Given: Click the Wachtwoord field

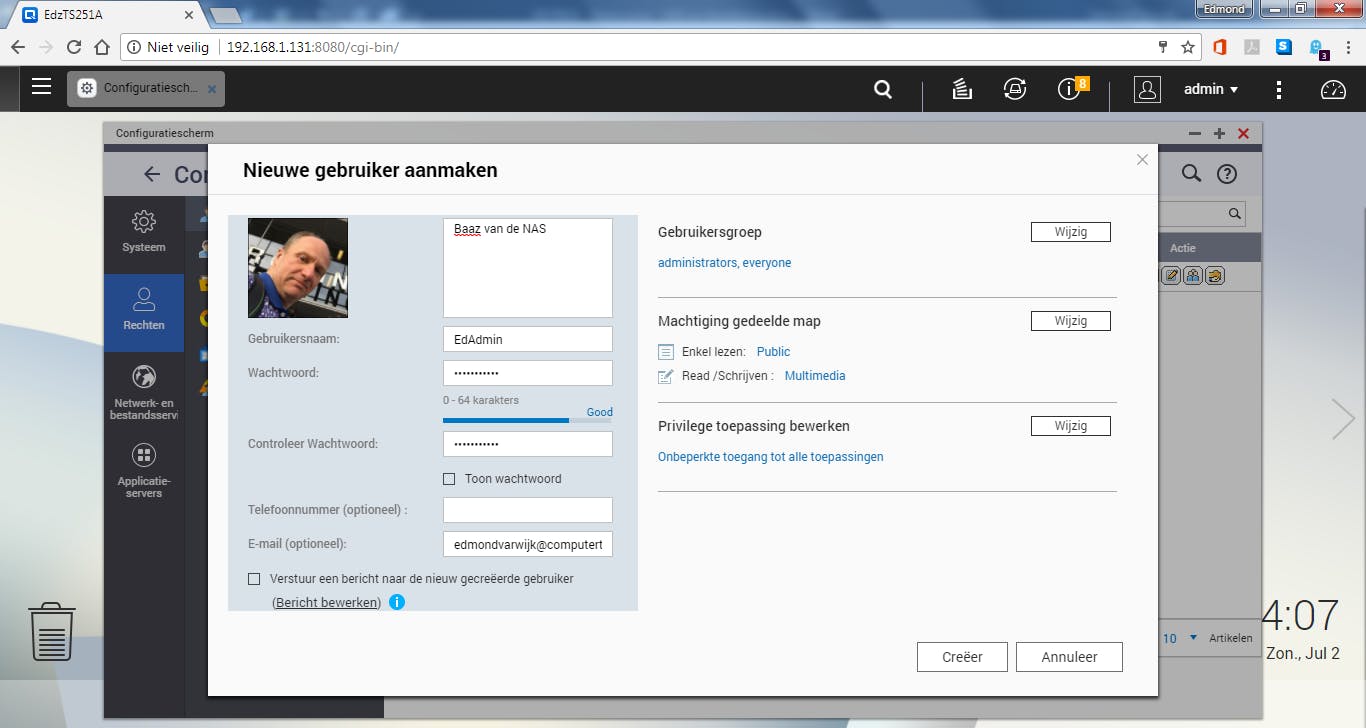Looking at the screenshot, I should [x=528, y=373].
